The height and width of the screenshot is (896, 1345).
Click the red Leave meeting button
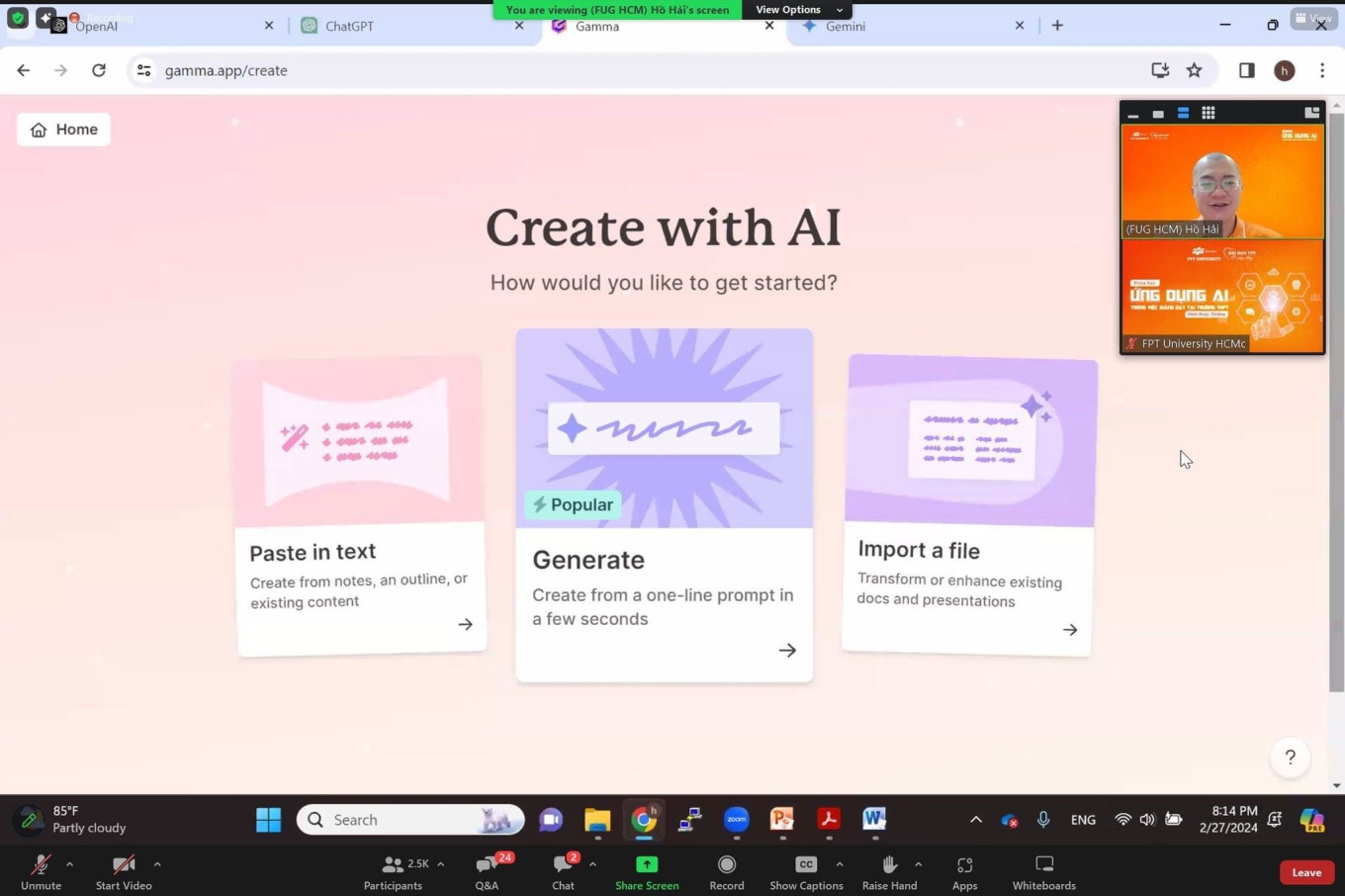1305,872
